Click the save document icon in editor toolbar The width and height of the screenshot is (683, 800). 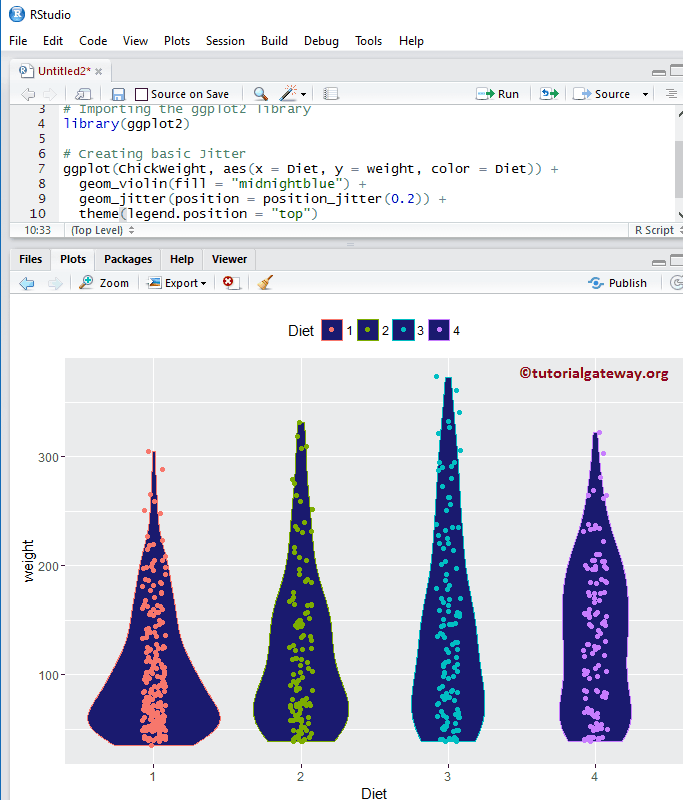click(x=118, y=93)
